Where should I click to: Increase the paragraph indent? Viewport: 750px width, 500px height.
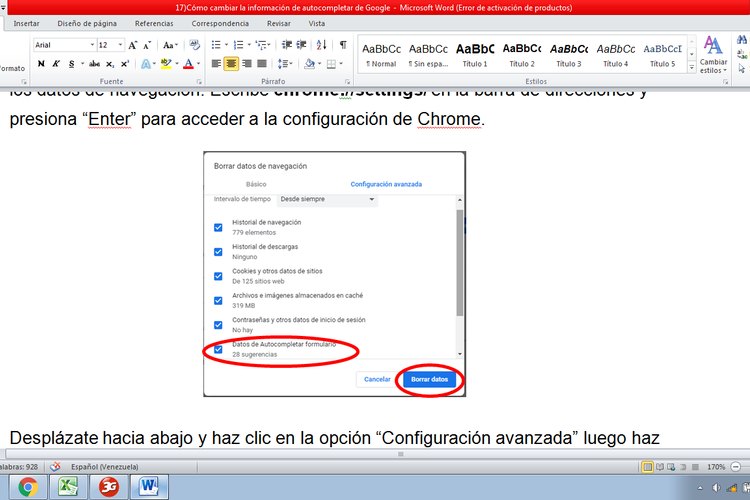[301, 45]
